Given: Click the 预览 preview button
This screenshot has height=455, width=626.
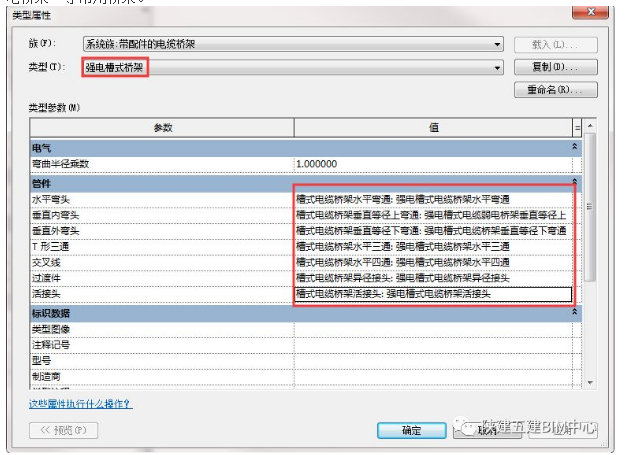Looking at the screenshot, I should (63, 430).
